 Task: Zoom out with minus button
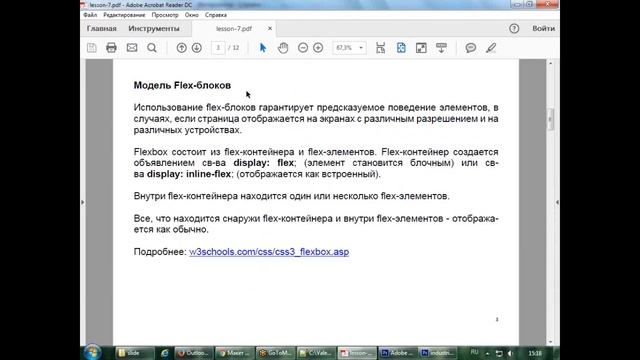(303, 48)
